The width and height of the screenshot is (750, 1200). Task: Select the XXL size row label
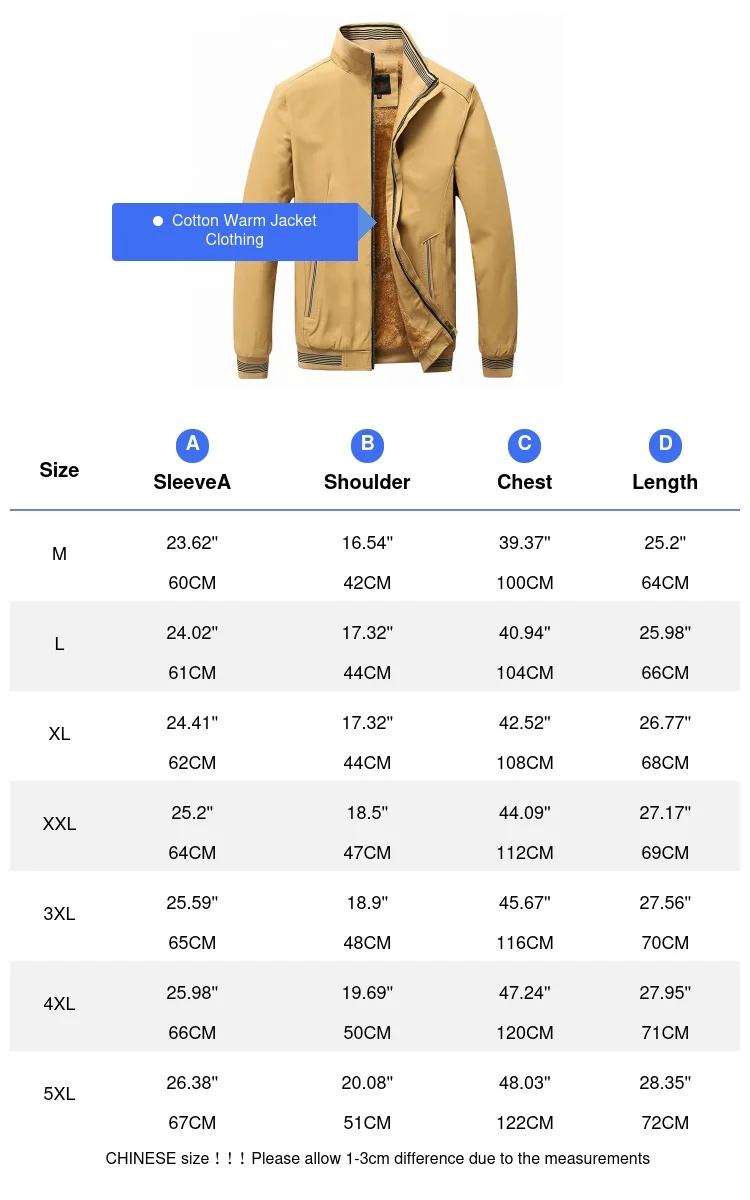[59, 824]
